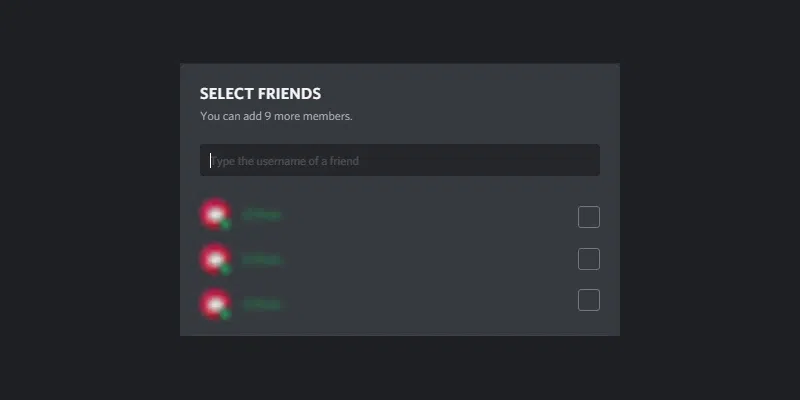This screenshot has height=400, width=800.
Task: Click the "SELECT FRIENDS" heading
Action: (x=260, y=94)
